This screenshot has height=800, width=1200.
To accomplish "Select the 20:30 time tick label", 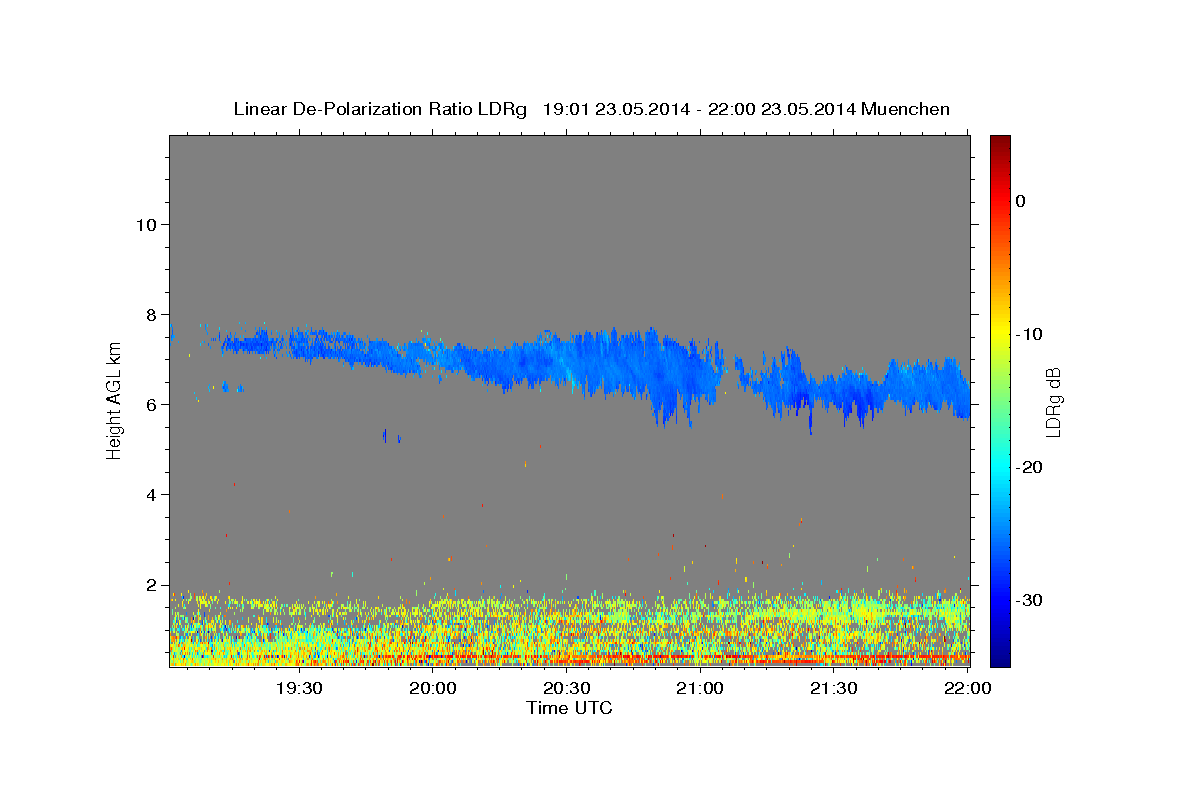I will tap(566, 688).
